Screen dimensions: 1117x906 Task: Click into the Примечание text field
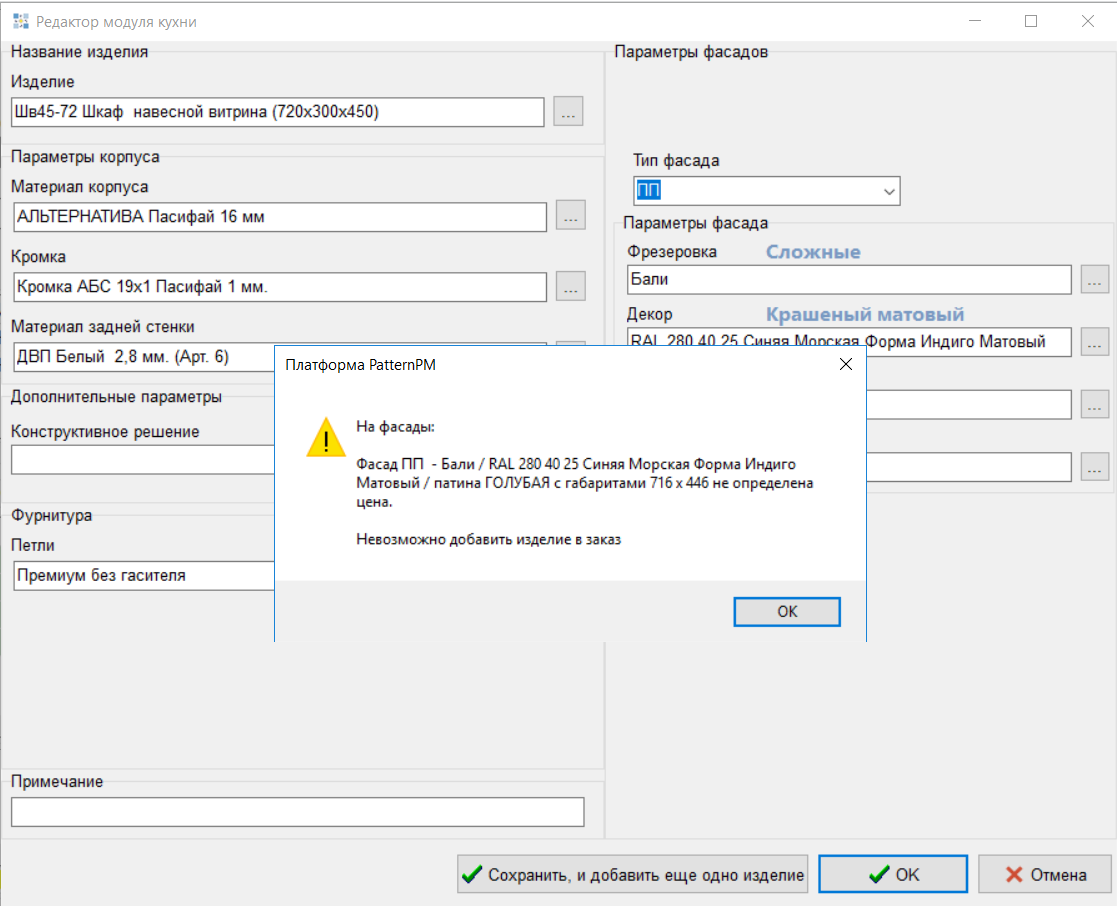297,812
